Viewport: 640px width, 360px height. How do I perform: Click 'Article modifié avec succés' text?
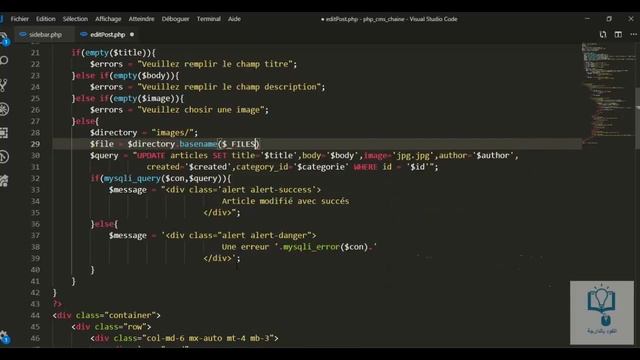[285, 201]
